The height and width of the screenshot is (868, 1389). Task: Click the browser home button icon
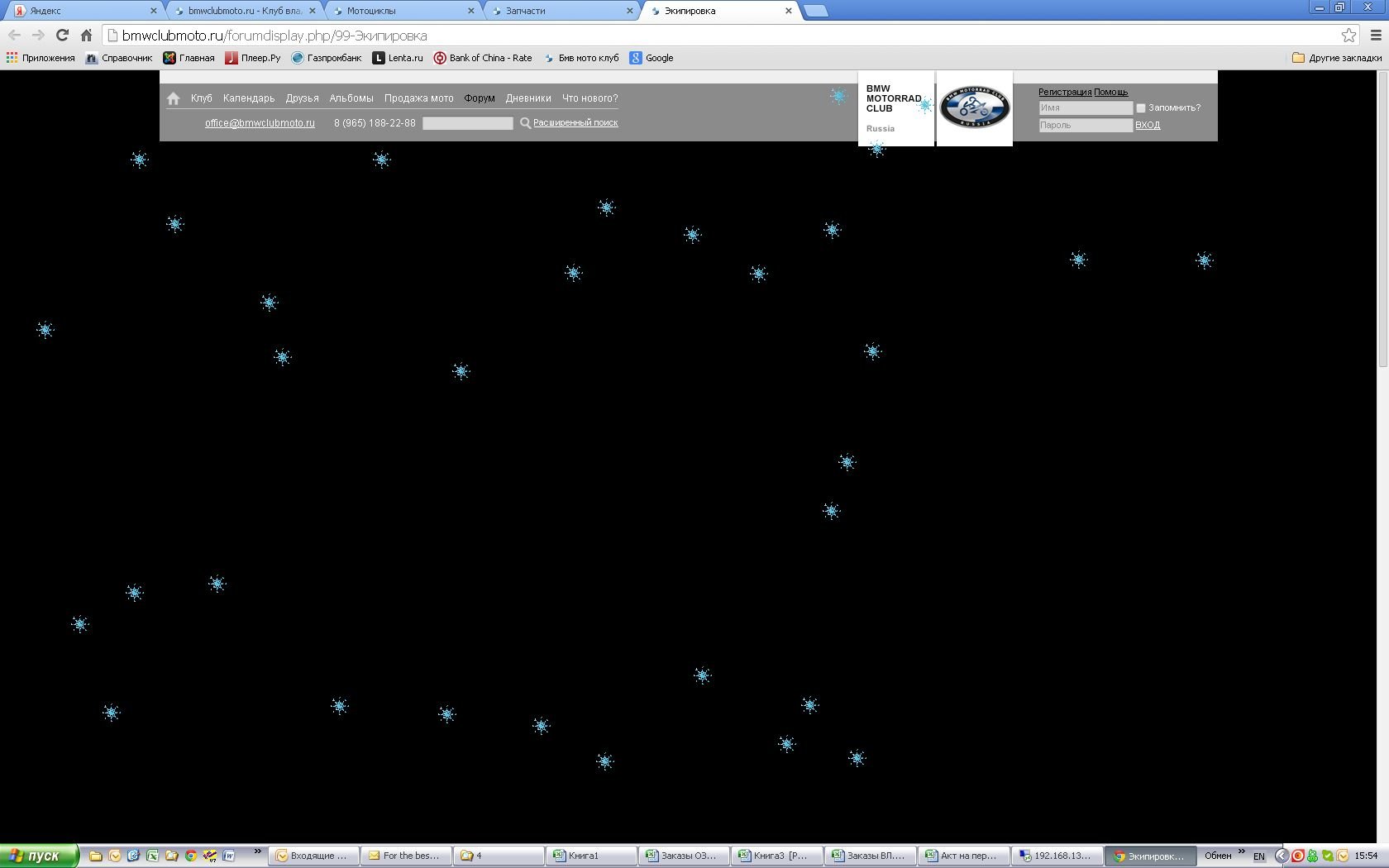coord(86,35)
